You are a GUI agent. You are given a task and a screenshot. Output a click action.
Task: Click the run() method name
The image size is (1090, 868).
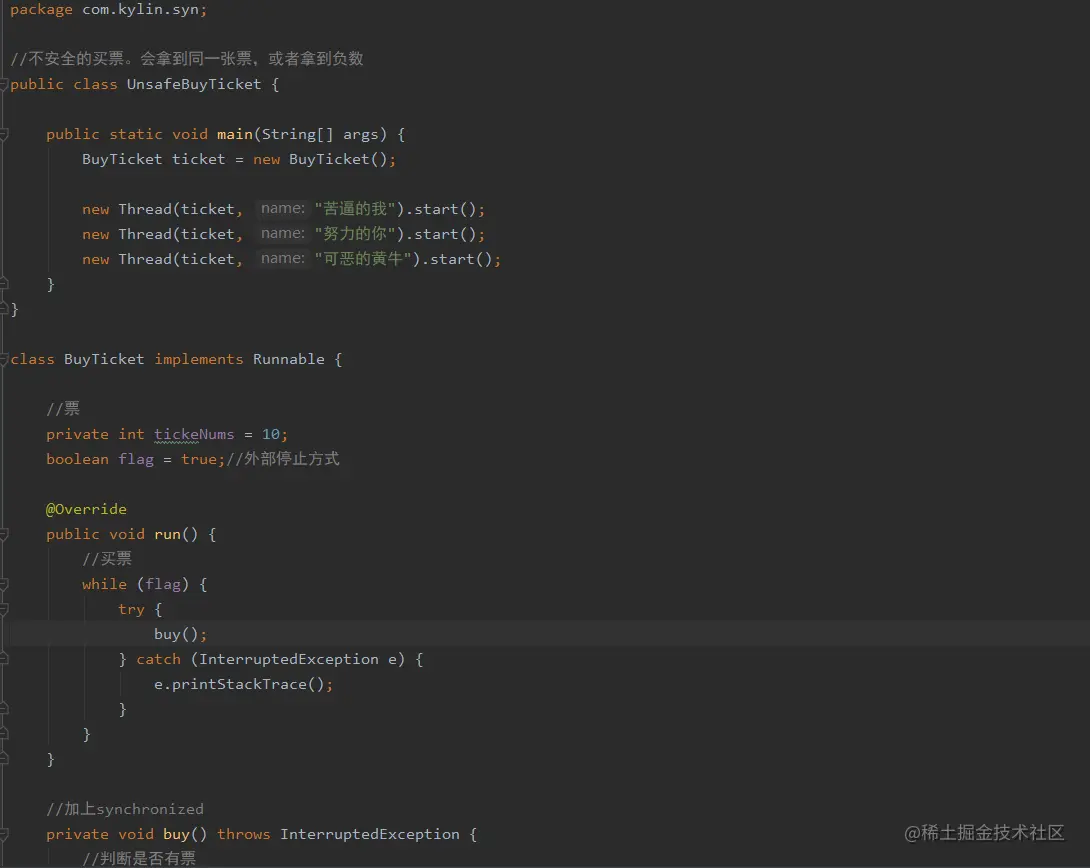[168, 534]
